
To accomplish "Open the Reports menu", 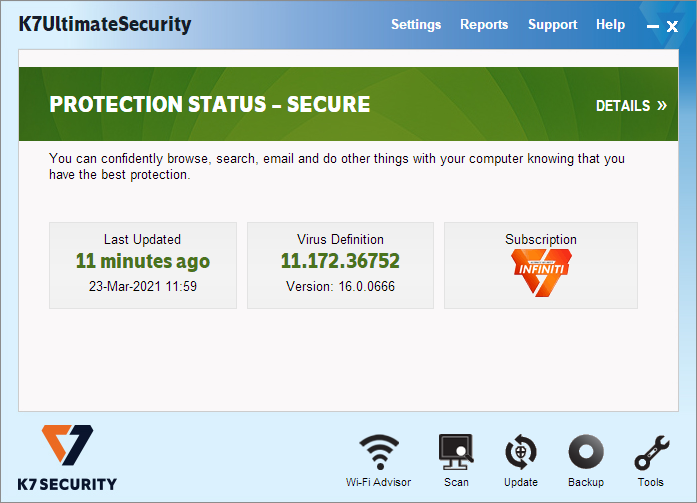I will pos(484,24).
